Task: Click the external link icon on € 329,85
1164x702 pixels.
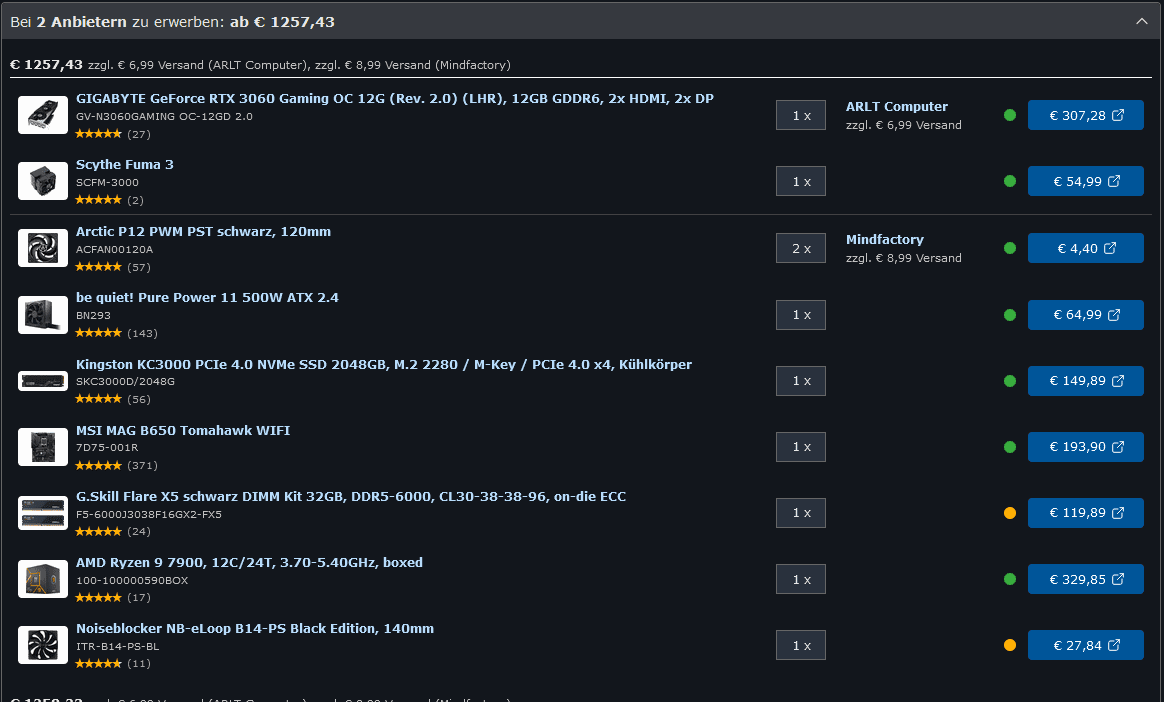Action: point(1118,578)
